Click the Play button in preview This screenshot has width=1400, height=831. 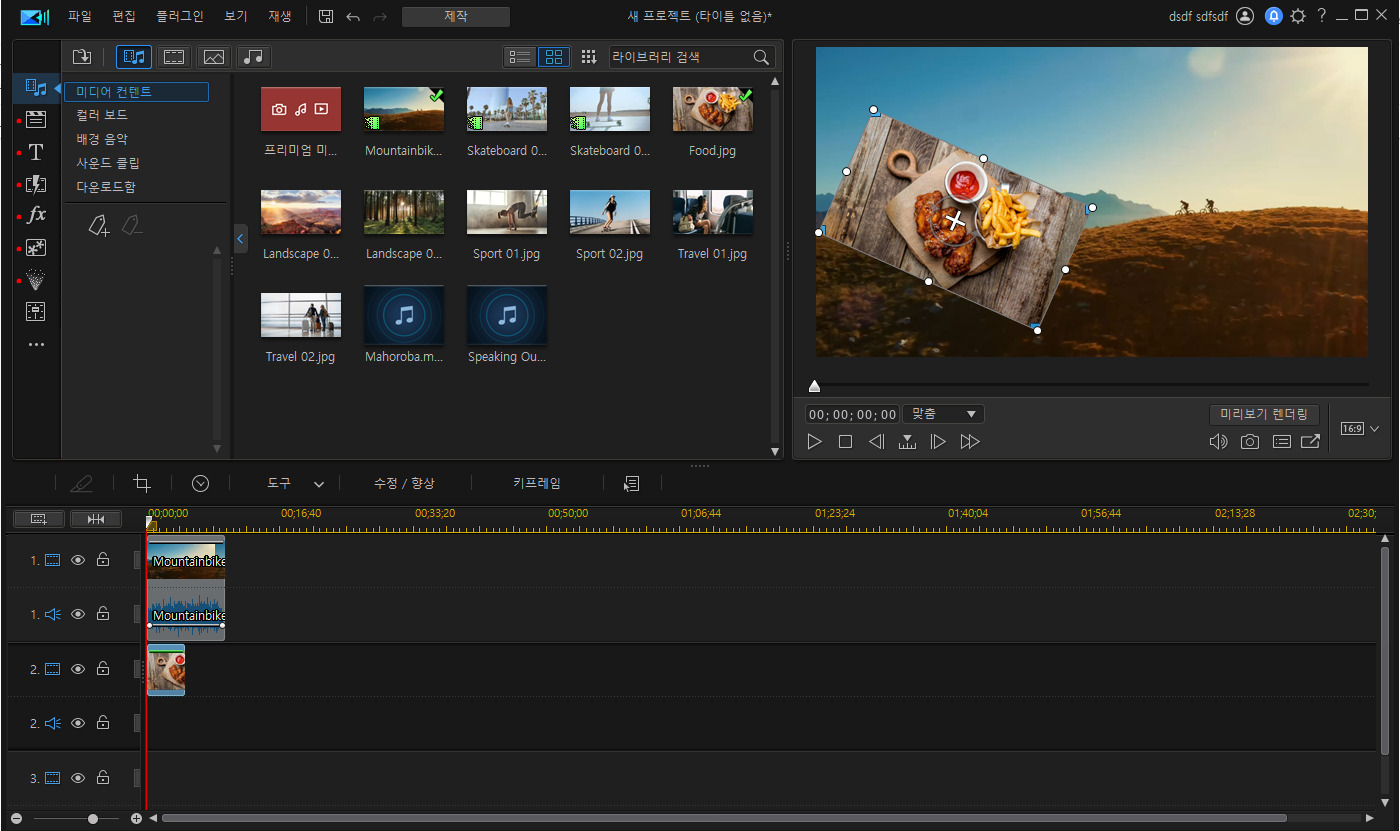point(815,442)
